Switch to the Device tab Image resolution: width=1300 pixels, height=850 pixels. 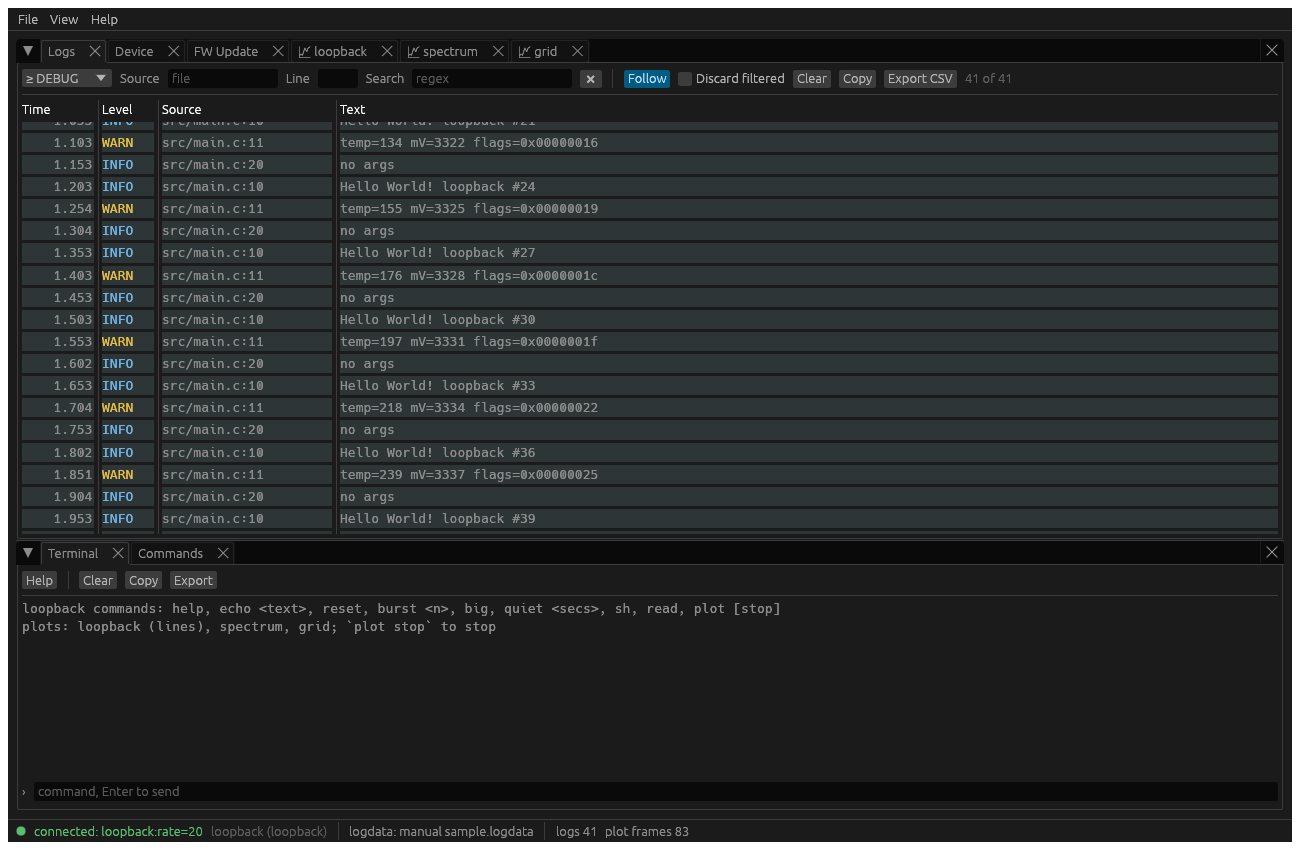tap(134, 51)
